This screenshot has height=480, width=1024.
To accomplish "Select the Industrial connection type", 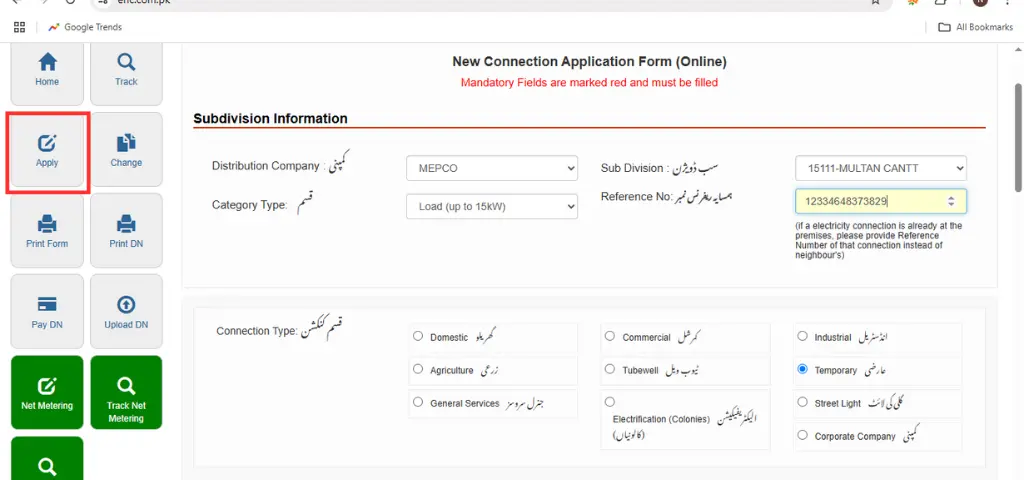I will click(x=803, y=336).
